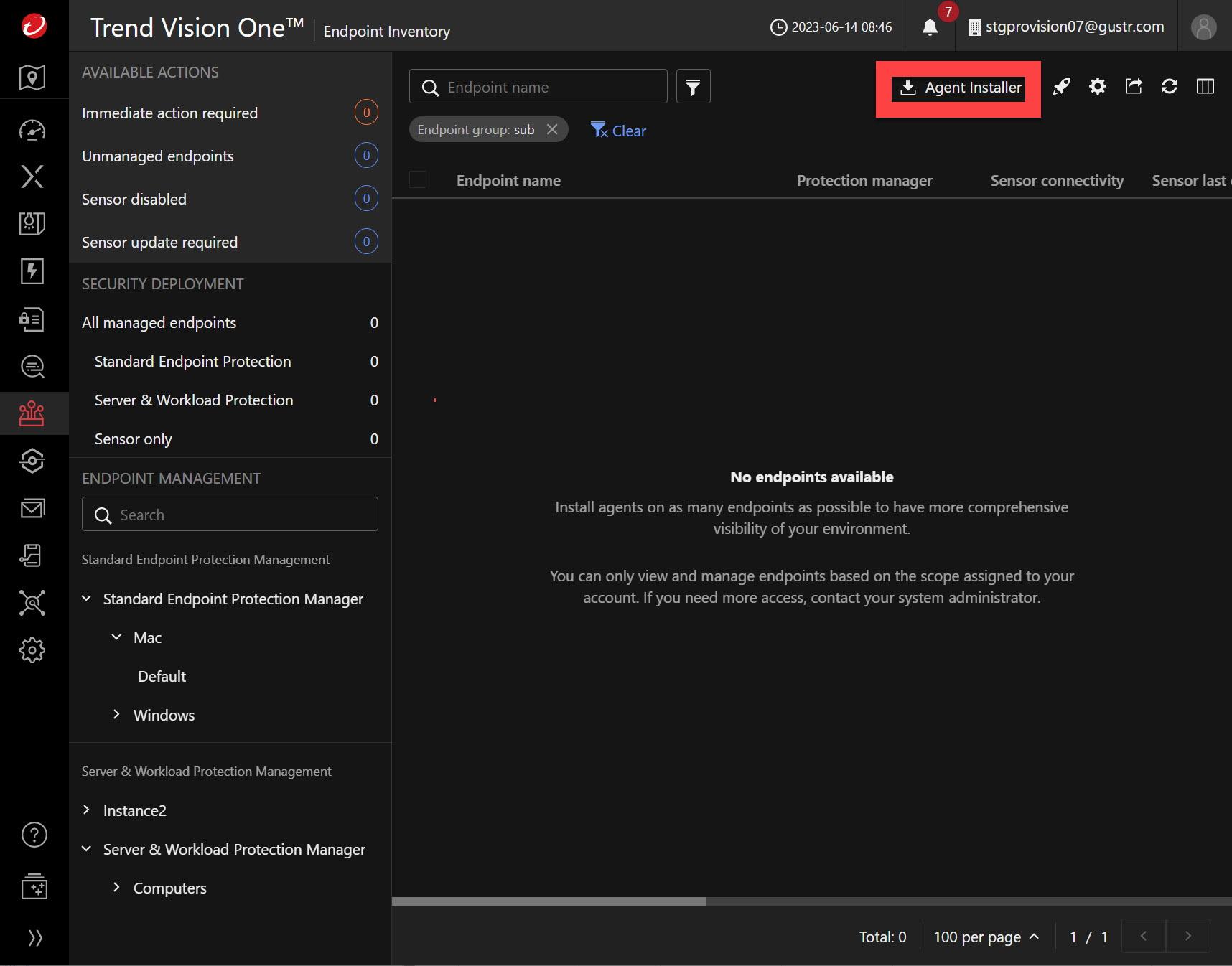The width and height of the screenshot is (1232, 966).
Task: Open the help question mark icon
Action: click(34, 835)
